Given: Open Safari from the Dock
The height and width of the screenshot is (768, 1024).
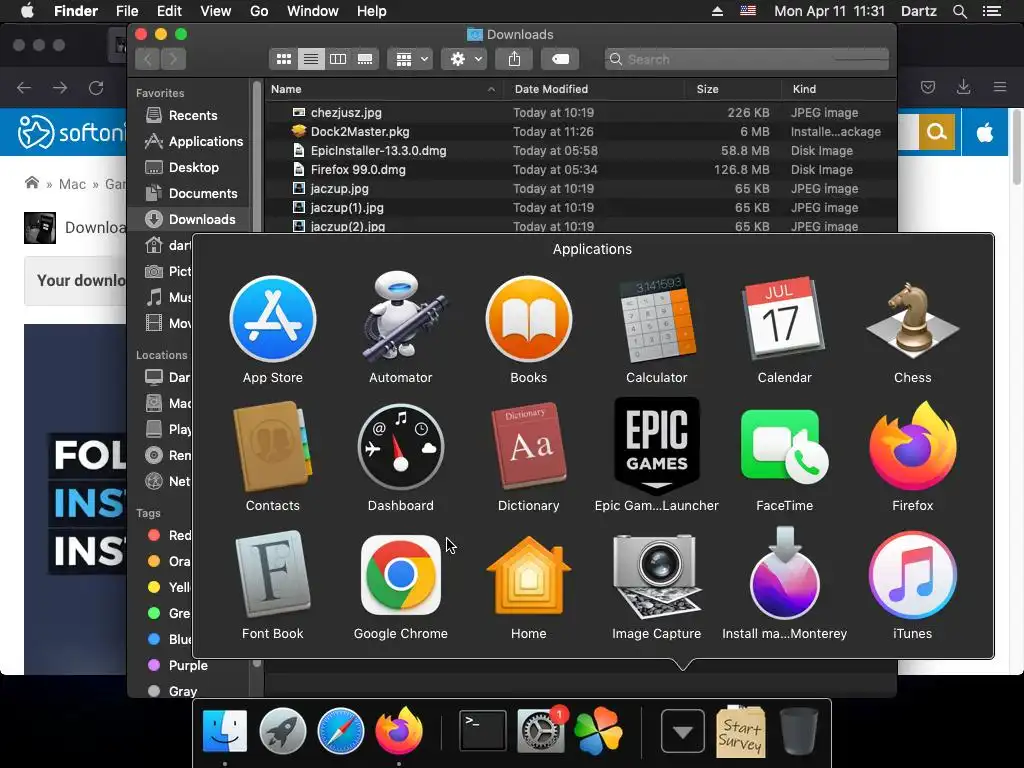Looking at the screenshot, I should tap(340, 731).
